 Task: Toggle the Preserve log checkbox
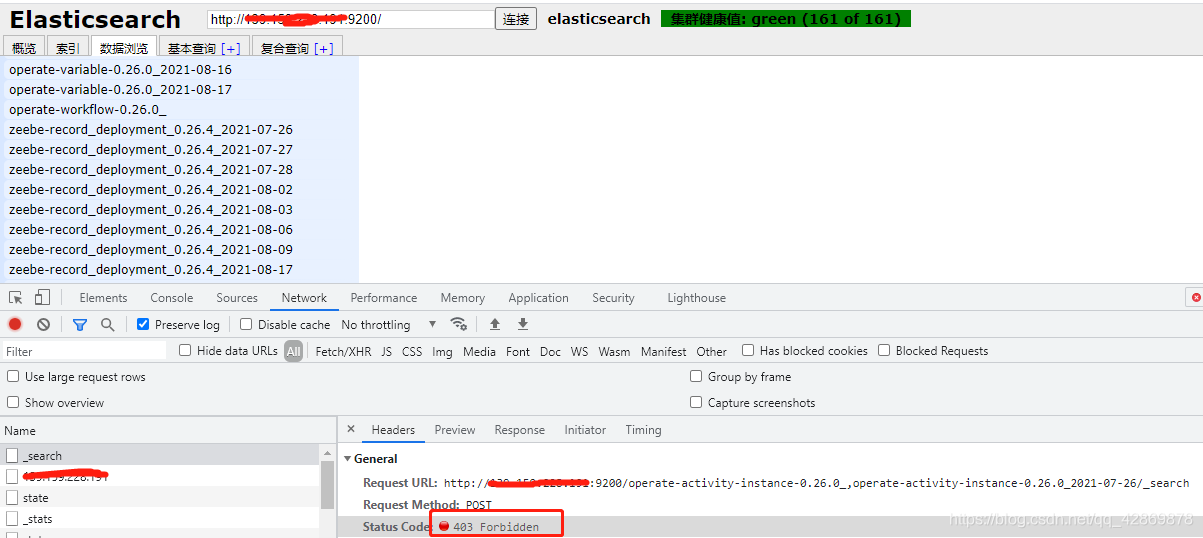click(143, 324)
